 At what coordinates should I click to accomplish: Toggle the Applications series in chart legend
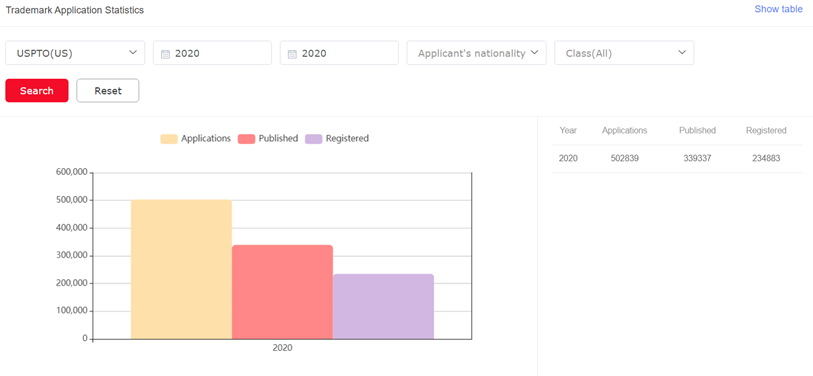pyautogui.click(x=195, y=138)
